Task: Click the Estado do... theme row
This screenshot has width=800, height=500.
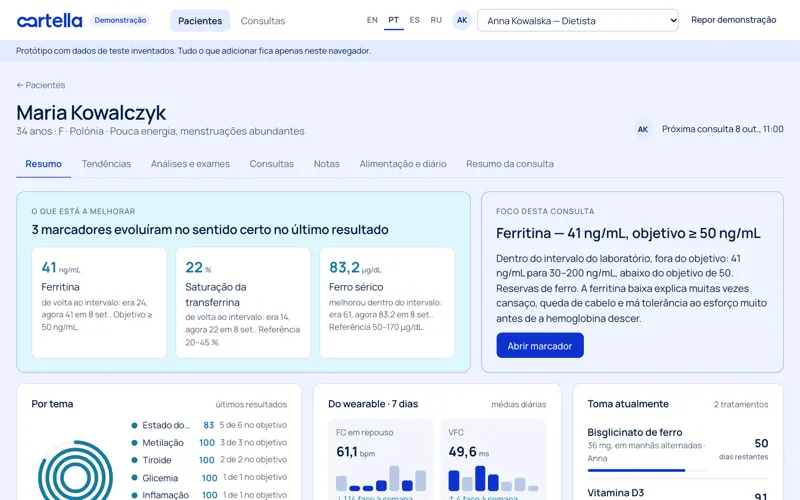Action: pos(209,425)
